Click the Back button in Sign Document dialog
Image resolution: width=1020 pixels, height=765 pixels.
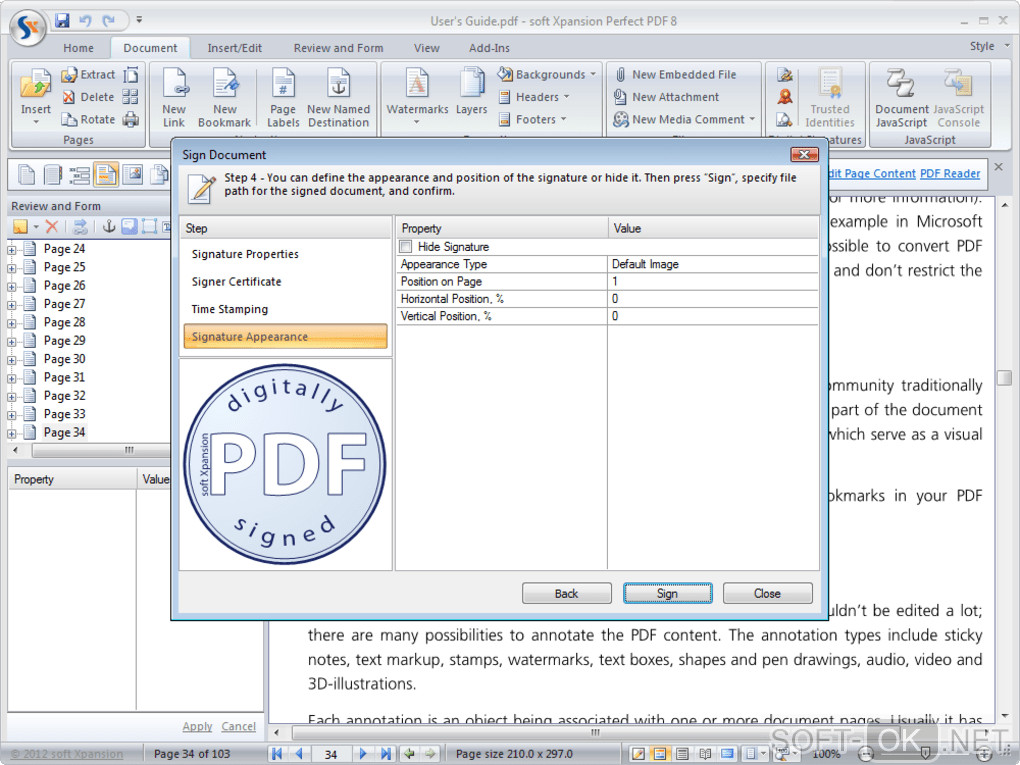567,593
